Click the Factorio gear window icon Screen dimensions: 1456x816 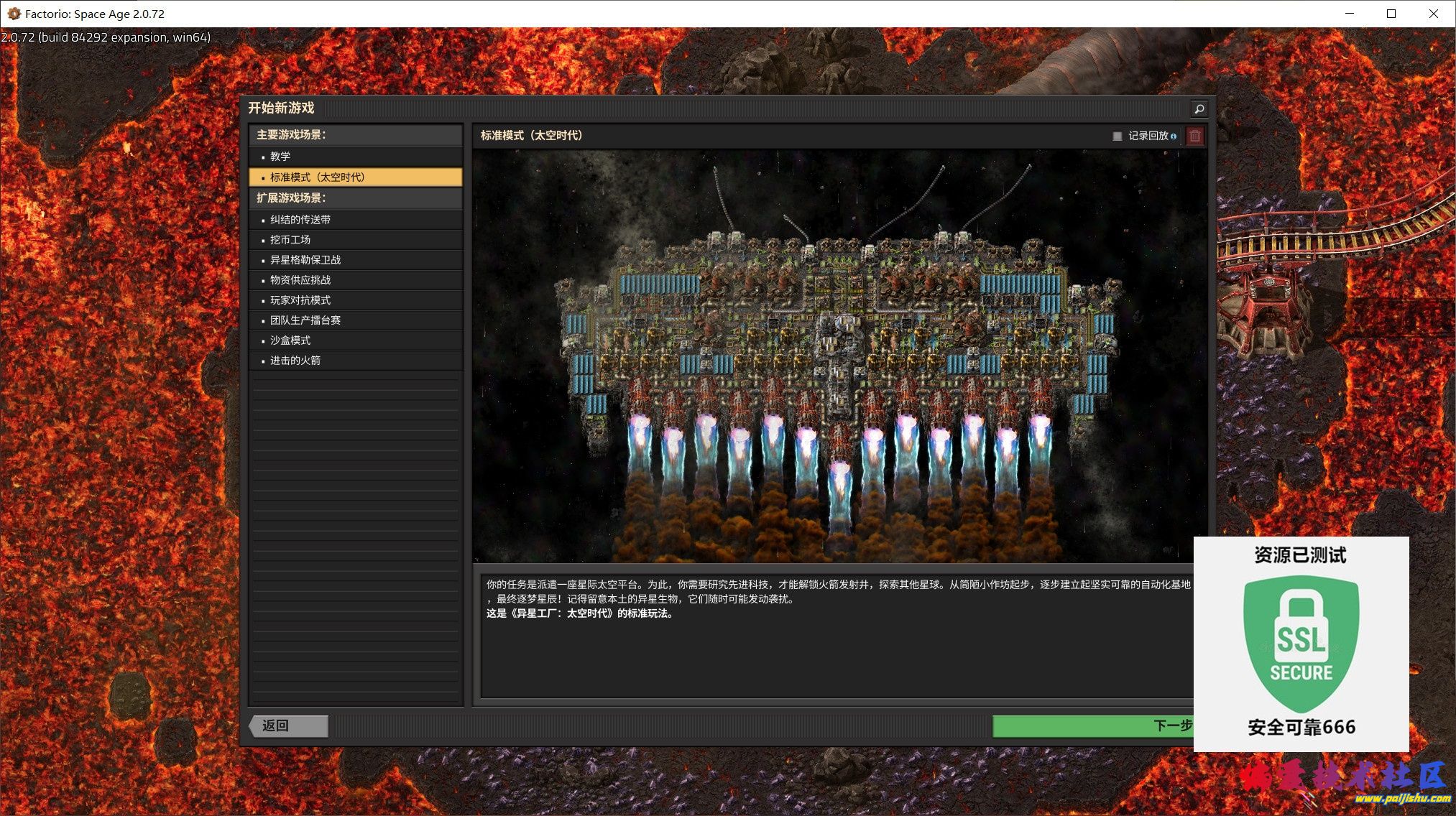point(13,14)
